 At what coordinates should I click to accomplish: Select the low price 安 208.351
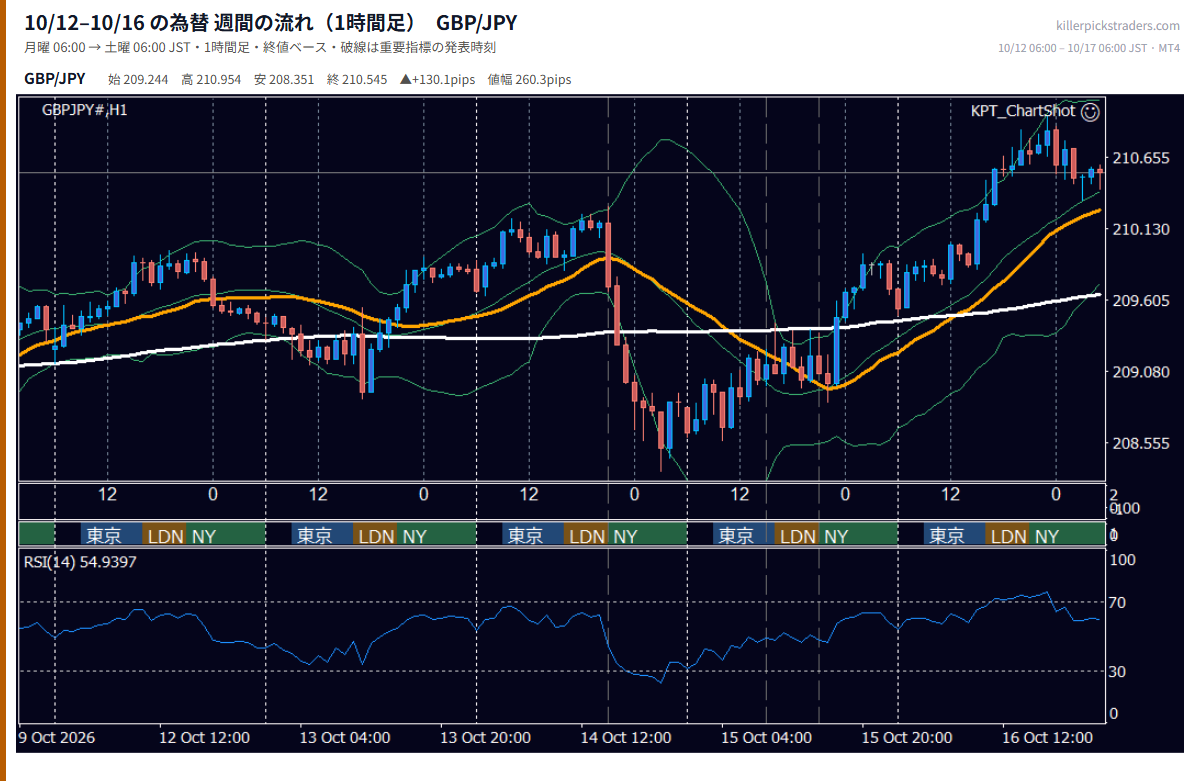point(284,80)
